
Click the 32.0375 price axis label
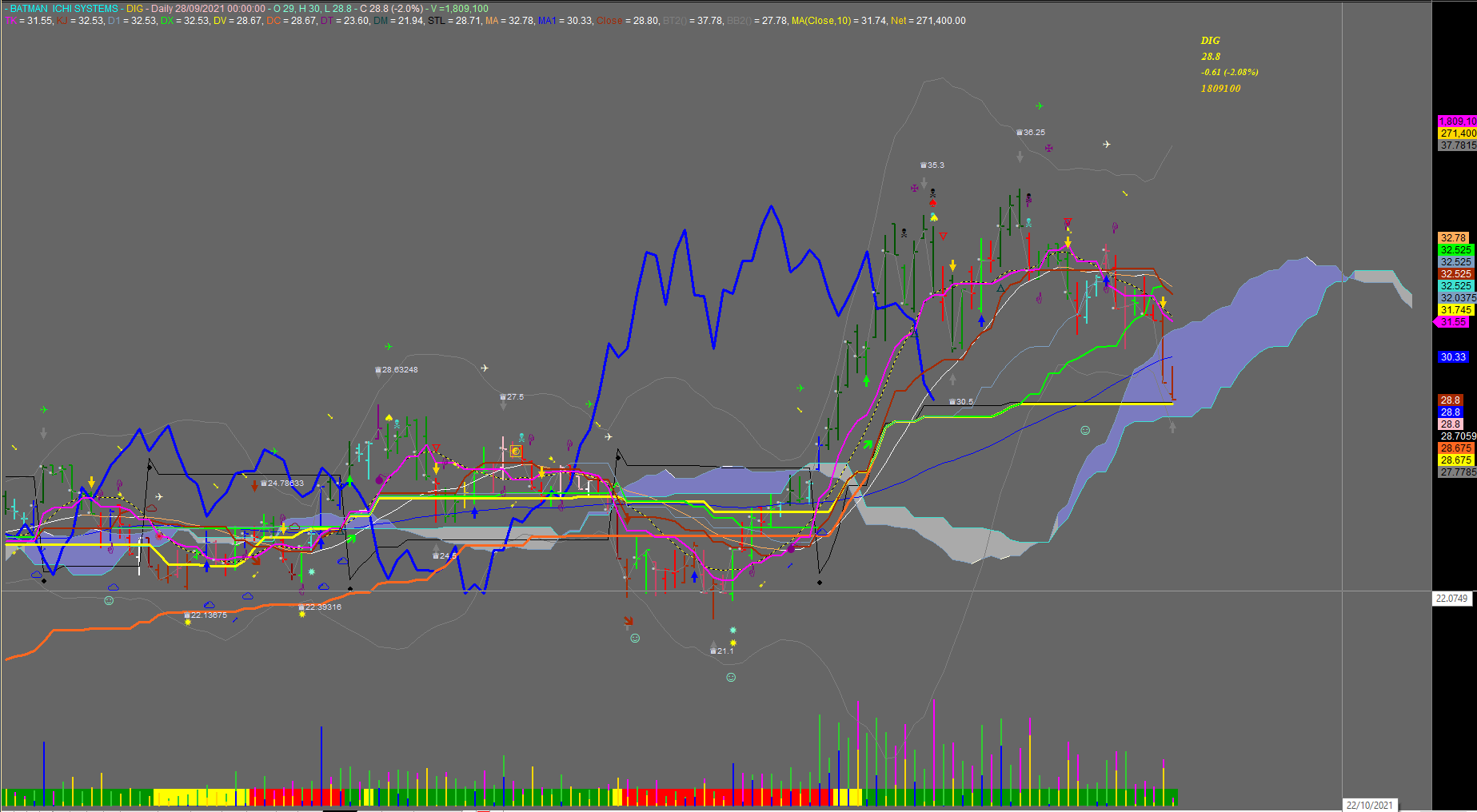1458,298
